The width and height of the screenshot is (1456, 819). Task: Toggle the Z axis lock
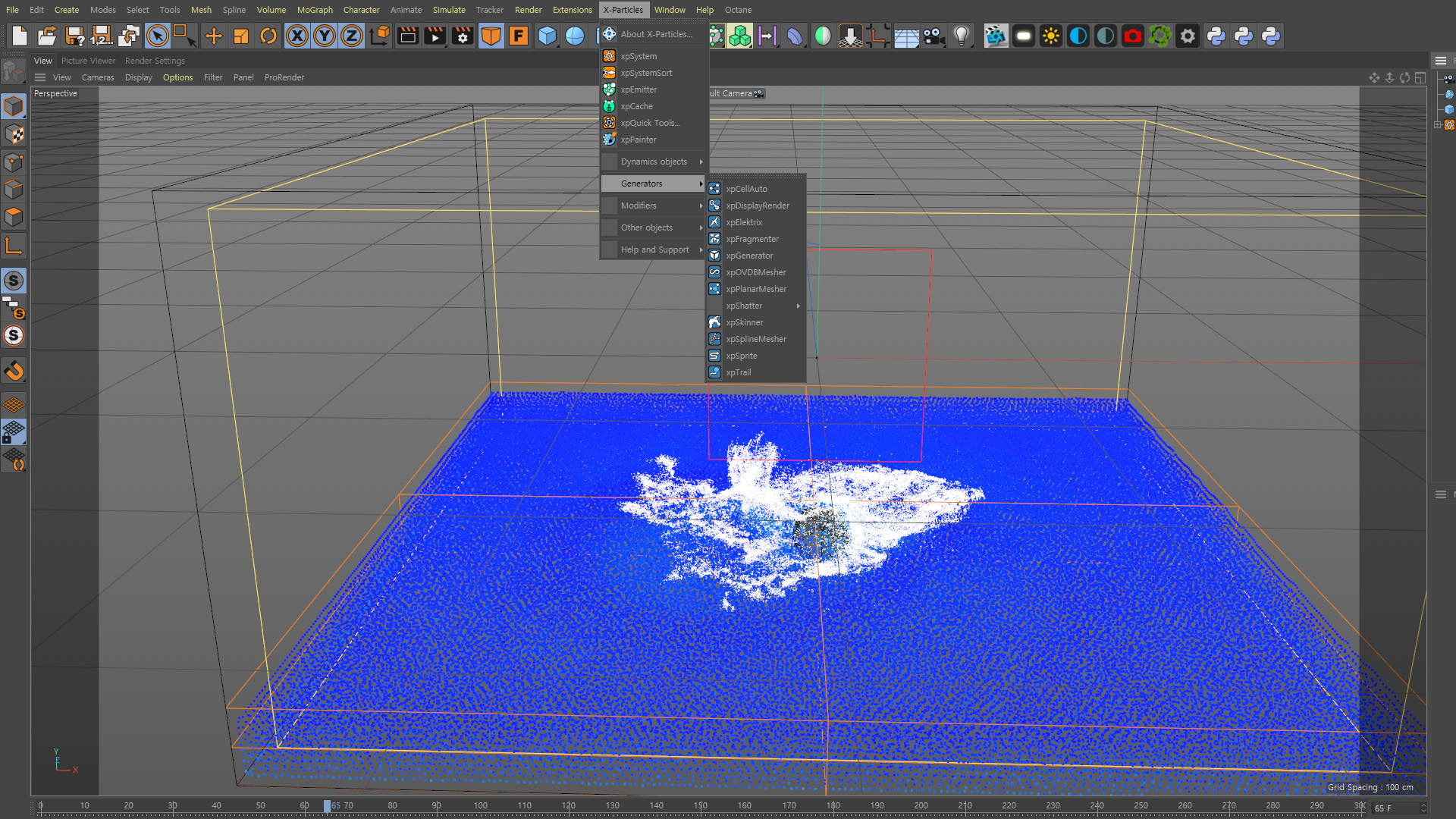[352, 36]
